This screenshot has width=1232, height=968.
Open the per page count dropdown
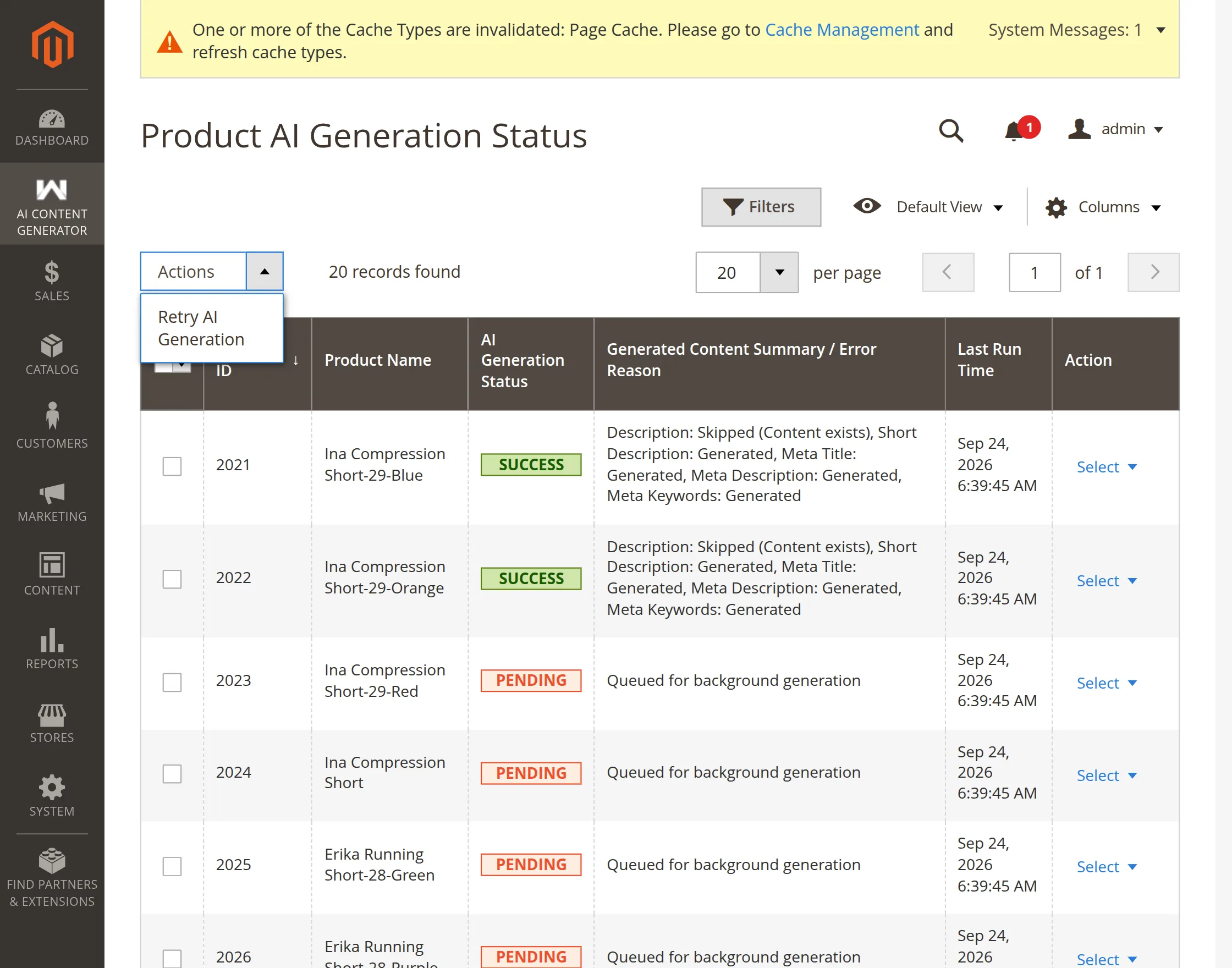[x=779, y=273]
